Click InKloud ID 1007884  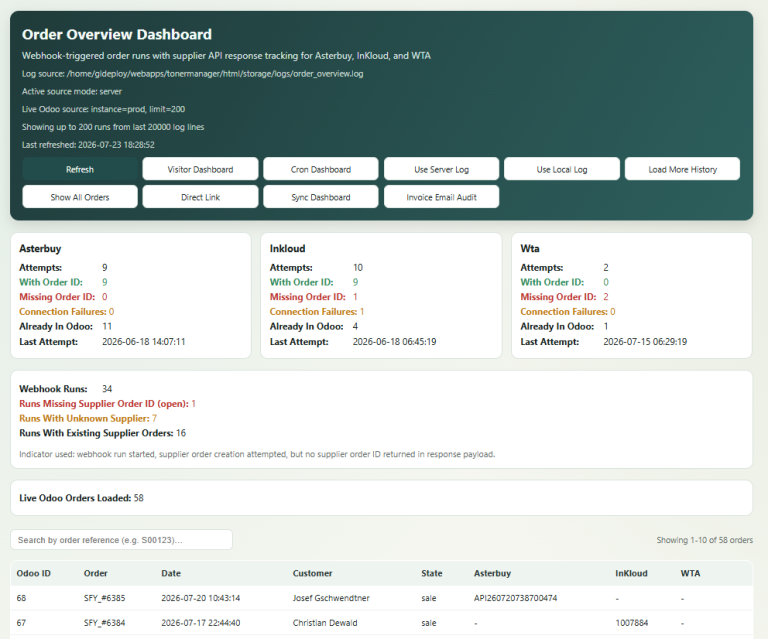pos(632,623)
